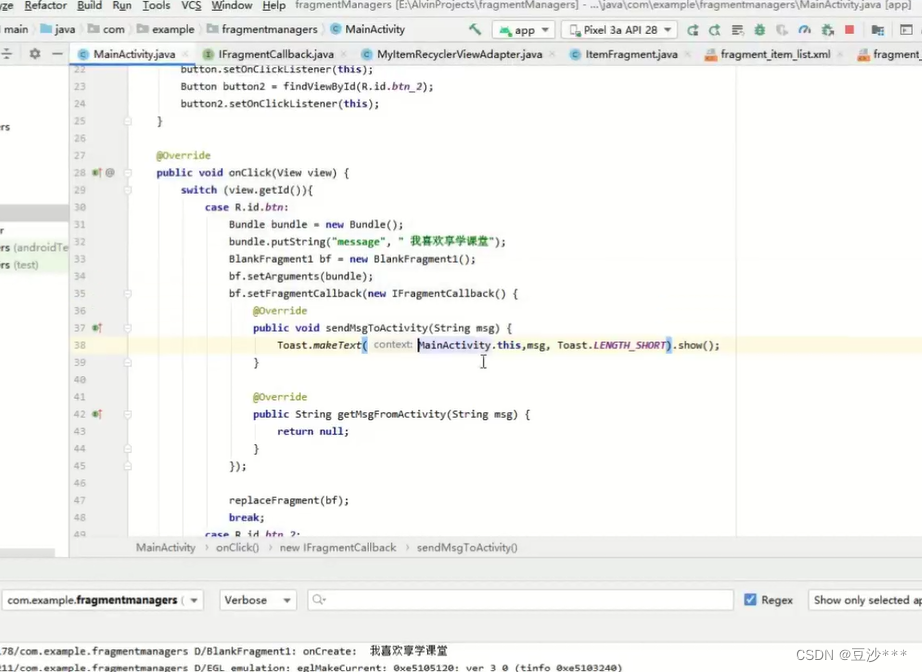Click the override gutter icon on line 28
Viewport: 922px width, 672px height.
tap(96, 172)
